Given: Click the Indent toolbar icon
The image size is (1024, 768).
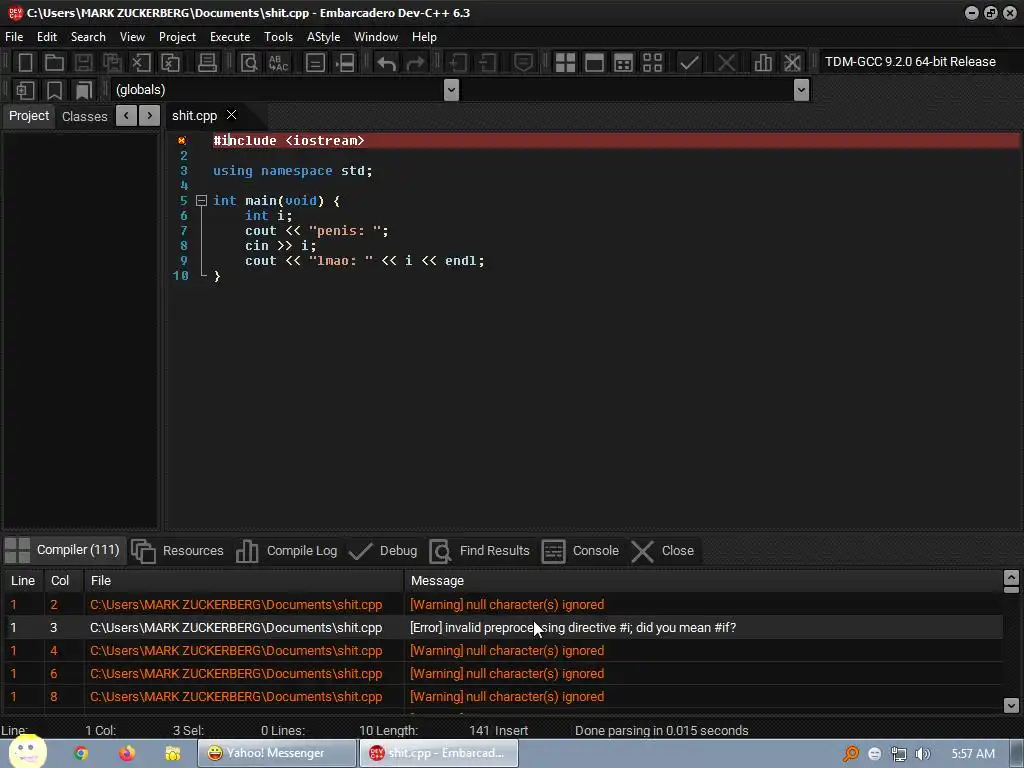Looking at the screenshot, I should 458,63.
